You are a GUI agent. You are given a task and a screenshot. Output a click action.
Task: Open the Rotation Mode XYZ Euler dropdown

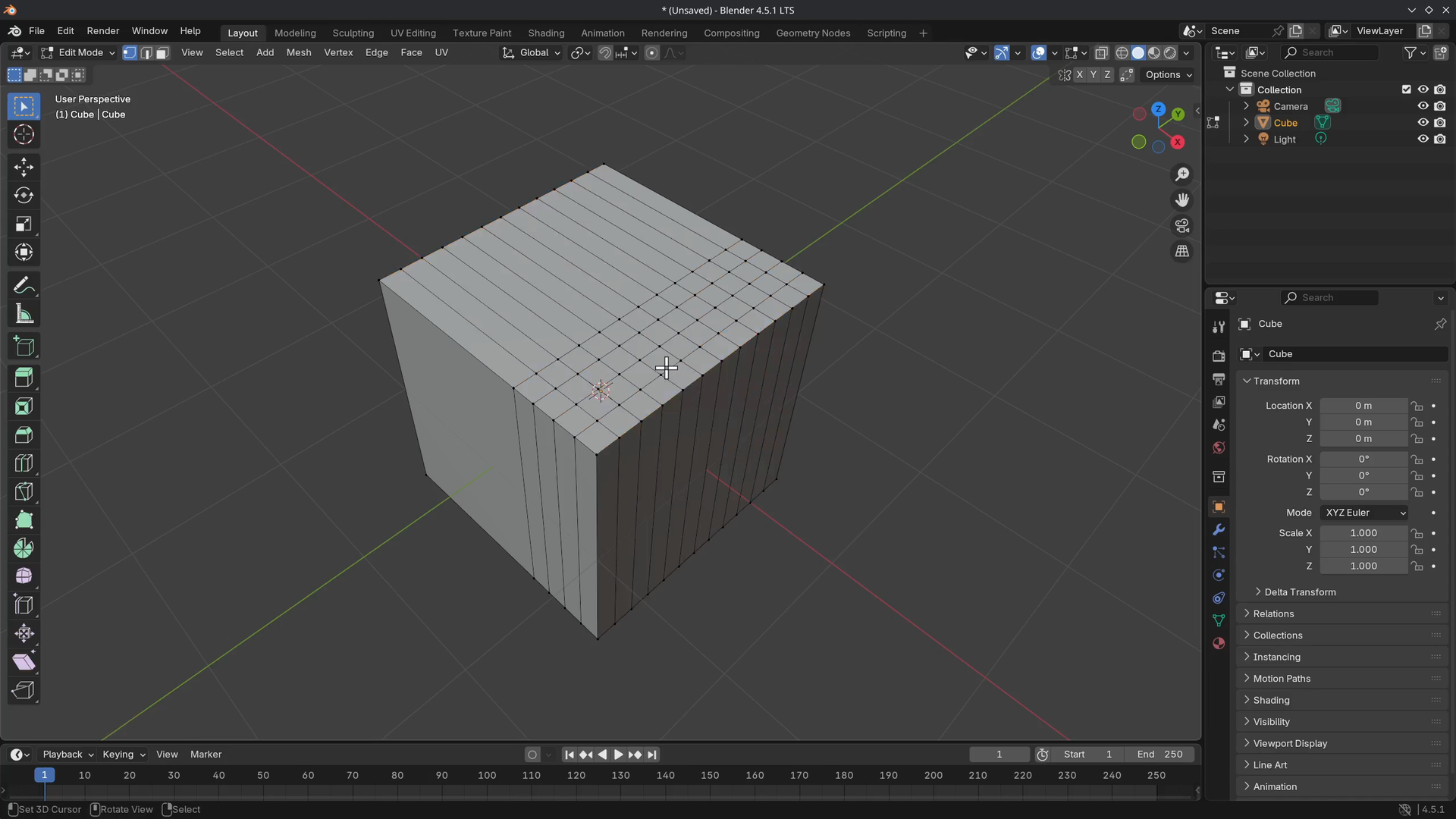click(x=1364, y=513)
